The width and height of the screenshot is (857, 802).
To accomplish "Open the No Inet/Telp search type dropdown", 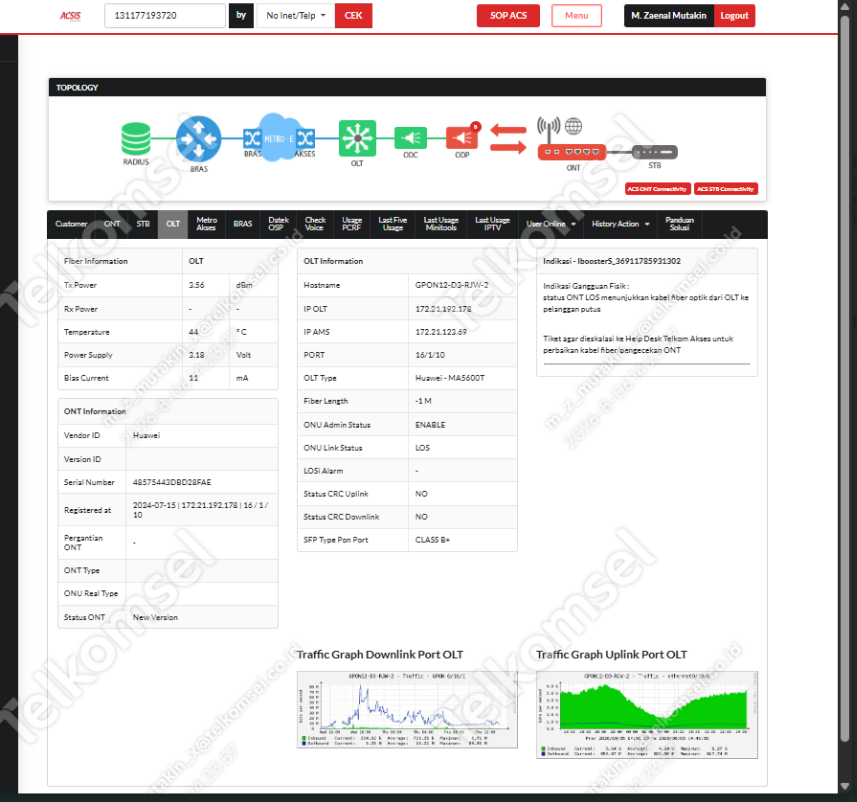I will [296, 16].
